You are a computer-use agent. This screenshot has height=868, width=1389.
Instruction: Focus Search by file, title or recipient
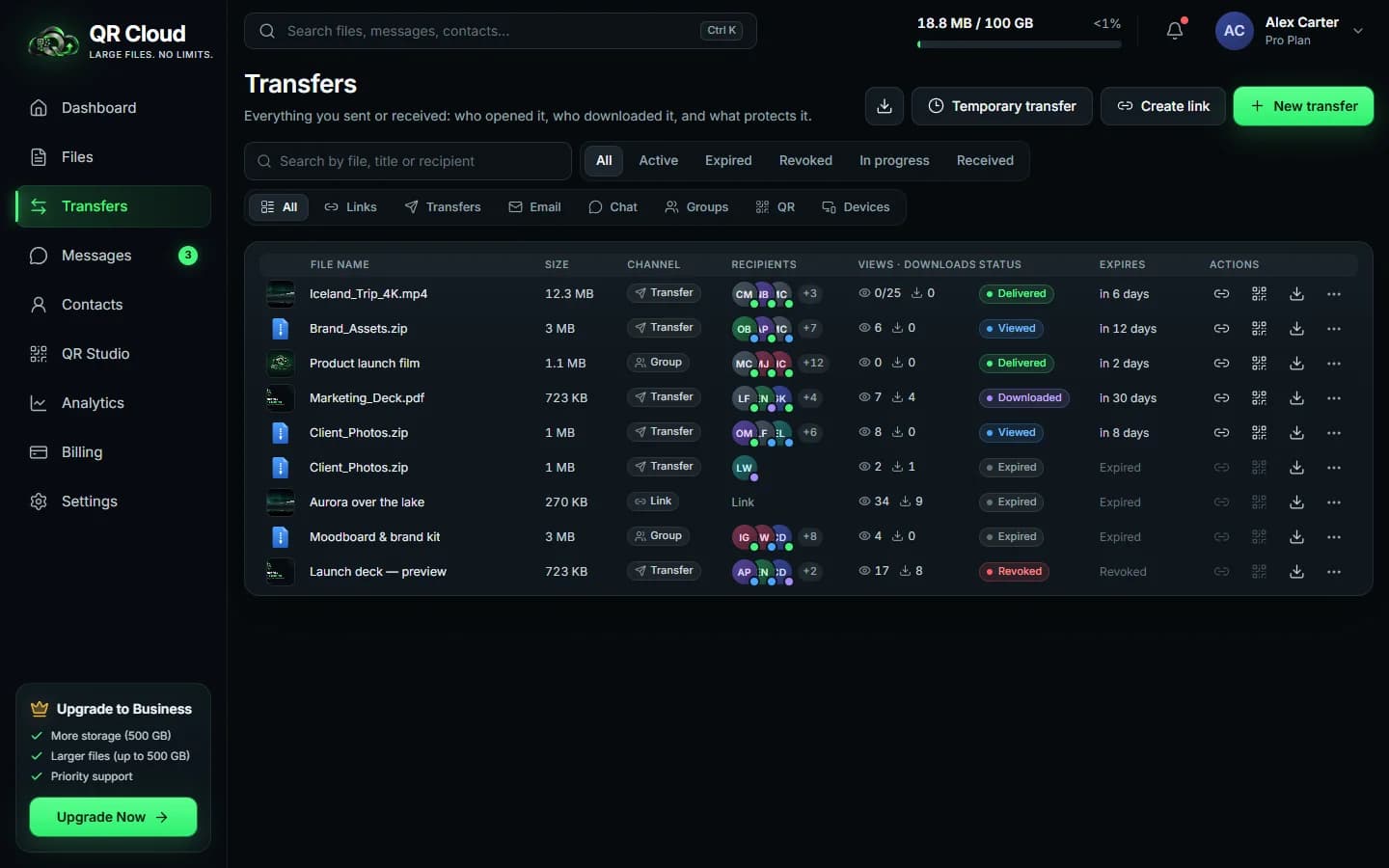point(408,161)
